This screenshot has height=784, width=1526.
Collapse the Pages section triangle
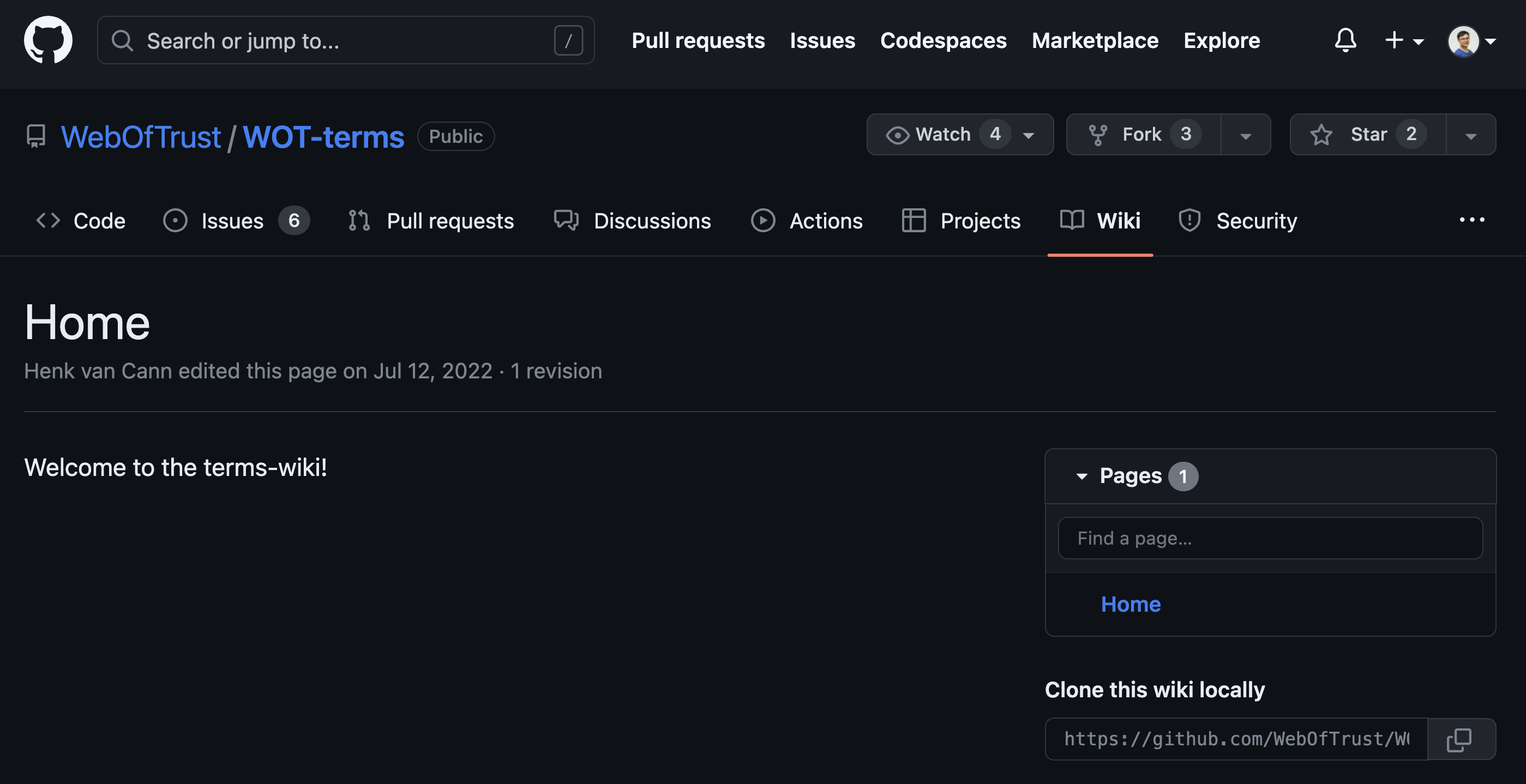1081,476
